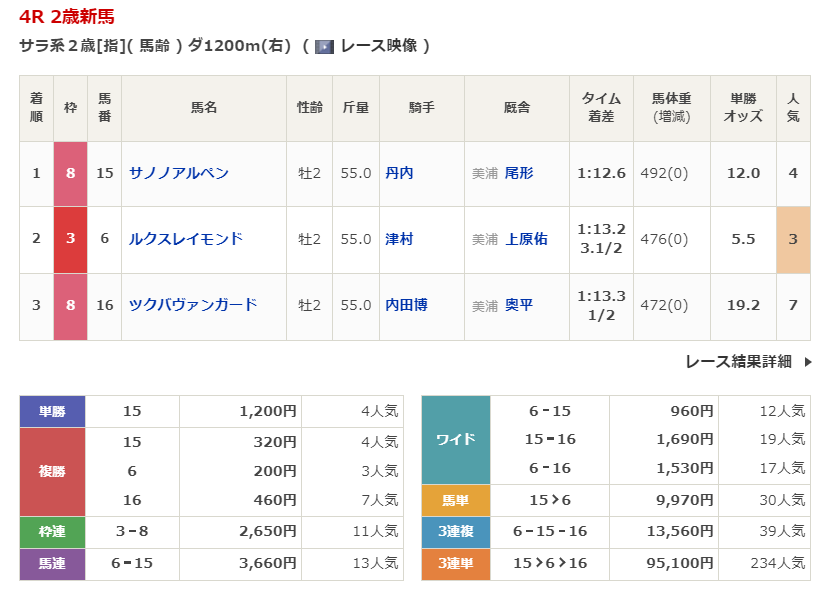Select jockey 津村 link

tap(399, 239)
